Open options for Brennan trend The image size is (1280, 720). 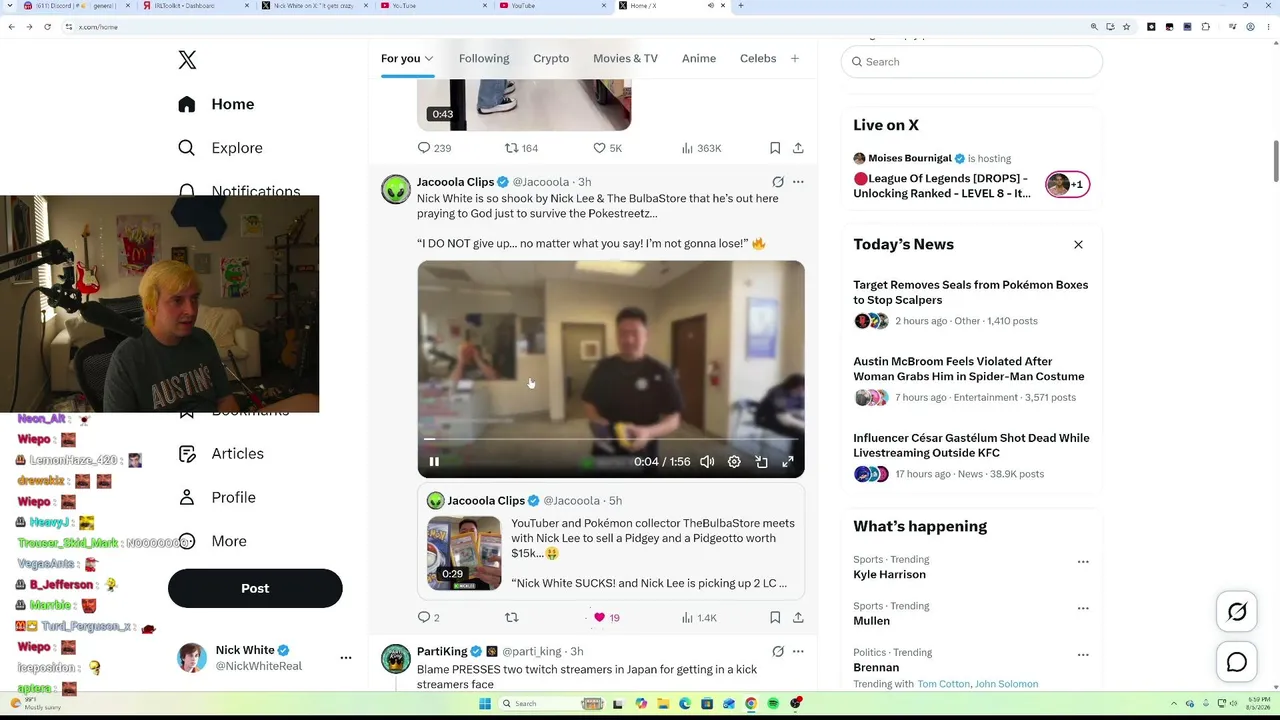[x=1083, y=654]
